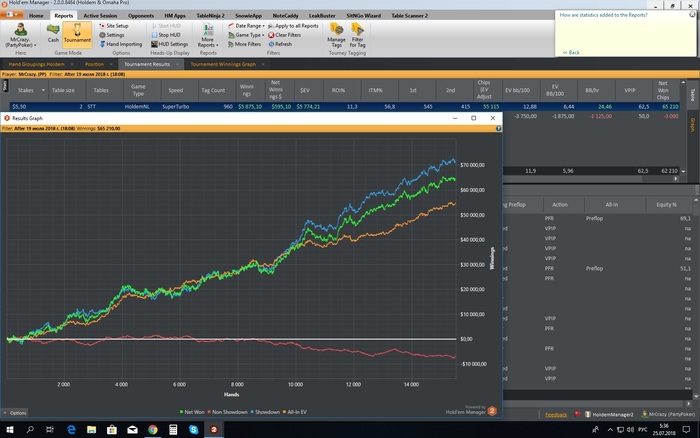Click the help icon in Results Graph
The image size is (700, 438).
498,129
